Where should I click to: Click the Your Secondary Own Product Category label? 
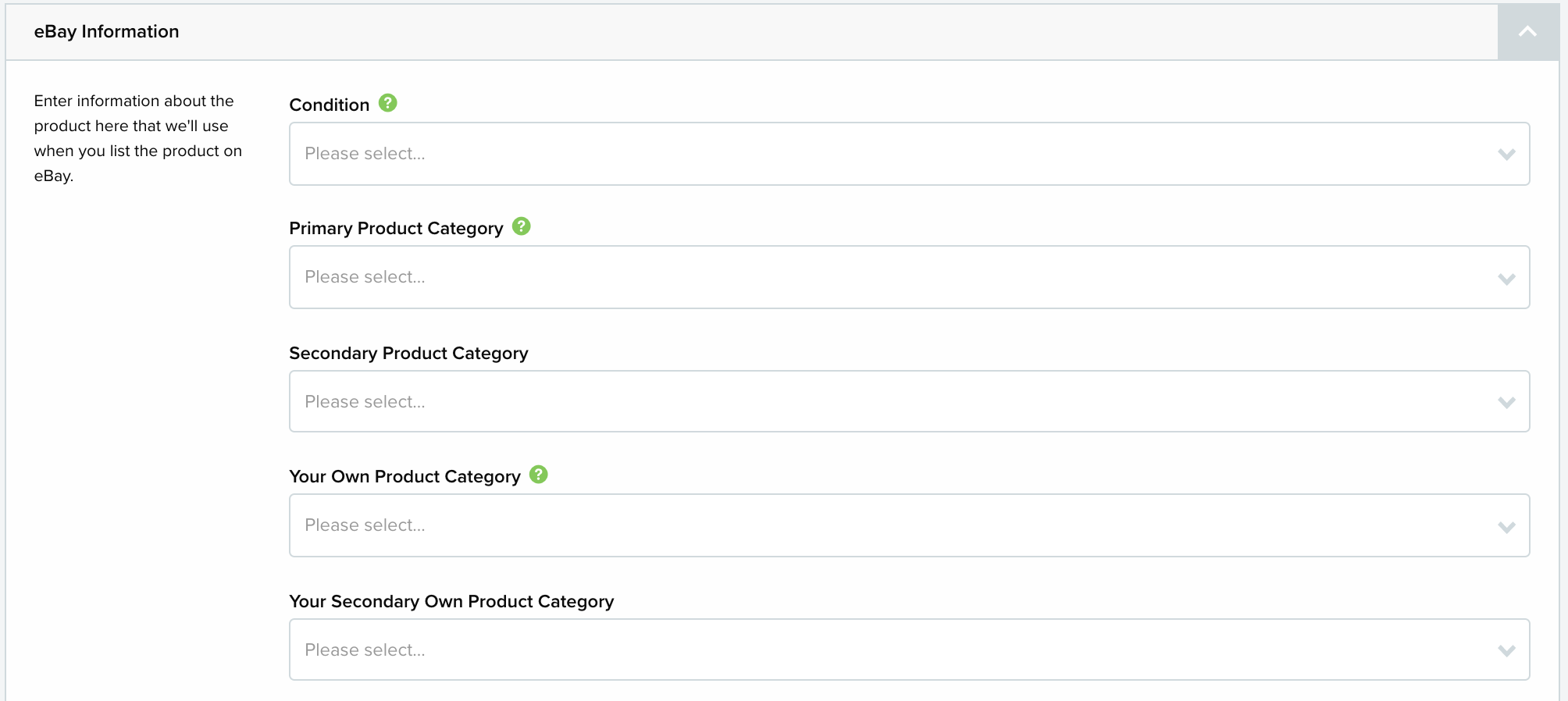pyautogui.click(x=451, y=601)
